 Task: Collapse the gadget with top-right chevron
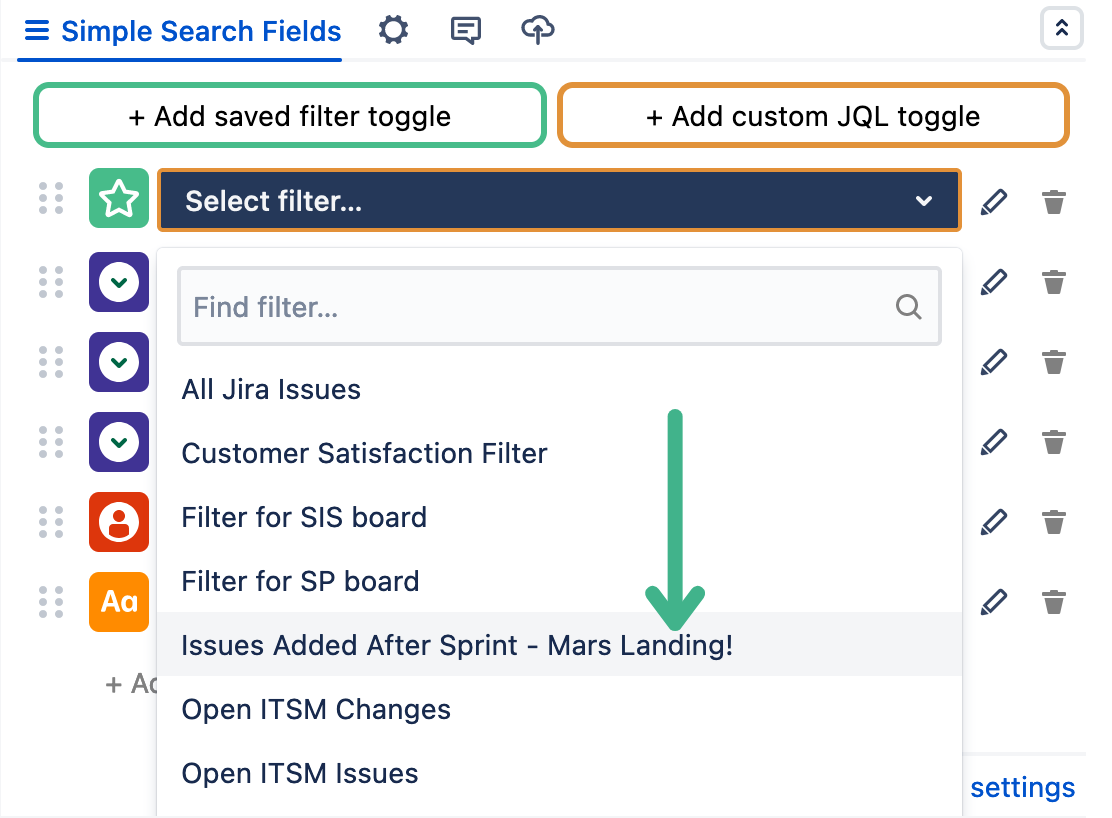(x=1061, y=29)
